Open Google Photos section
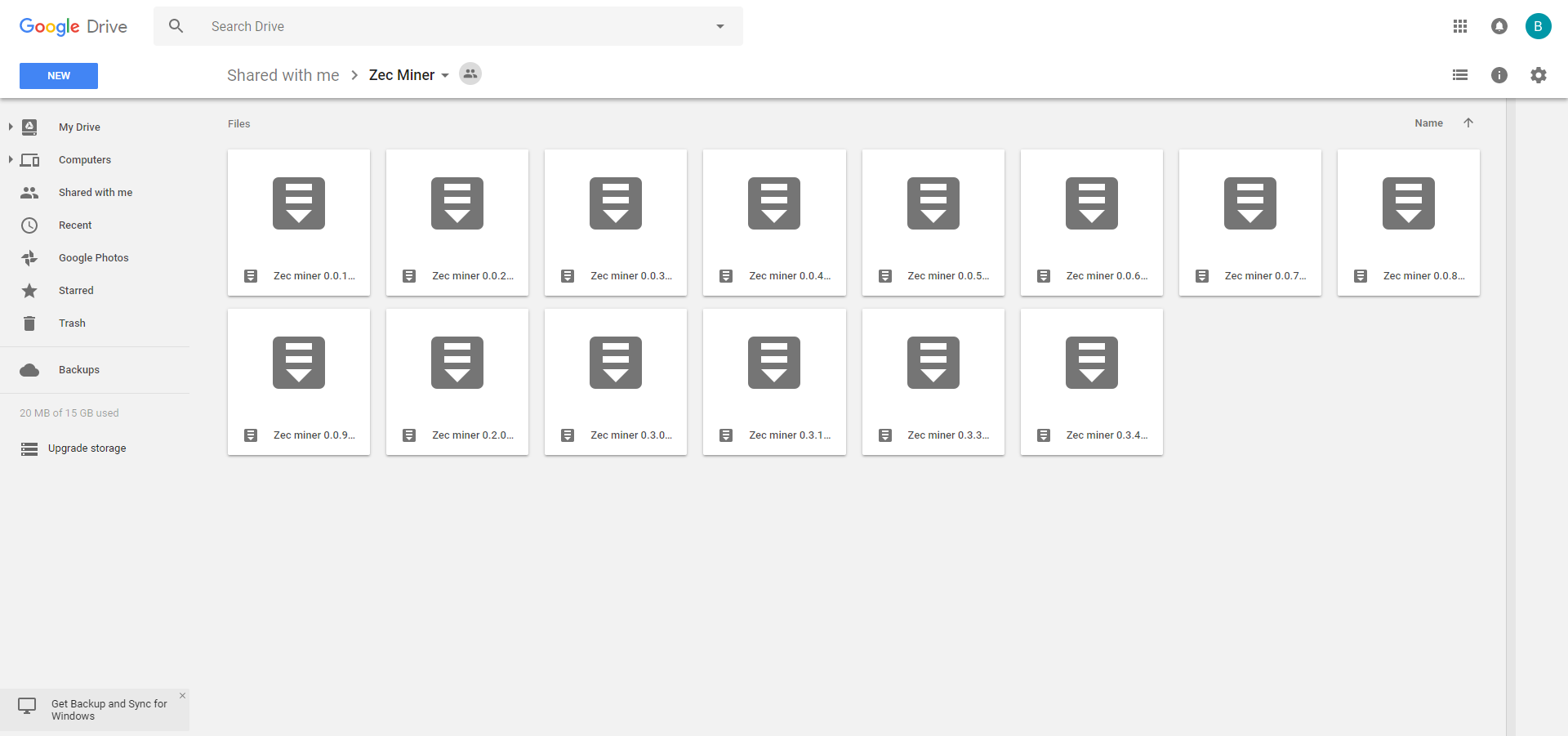Viewport: 1568px width, 736px height. tap(95, 257)
